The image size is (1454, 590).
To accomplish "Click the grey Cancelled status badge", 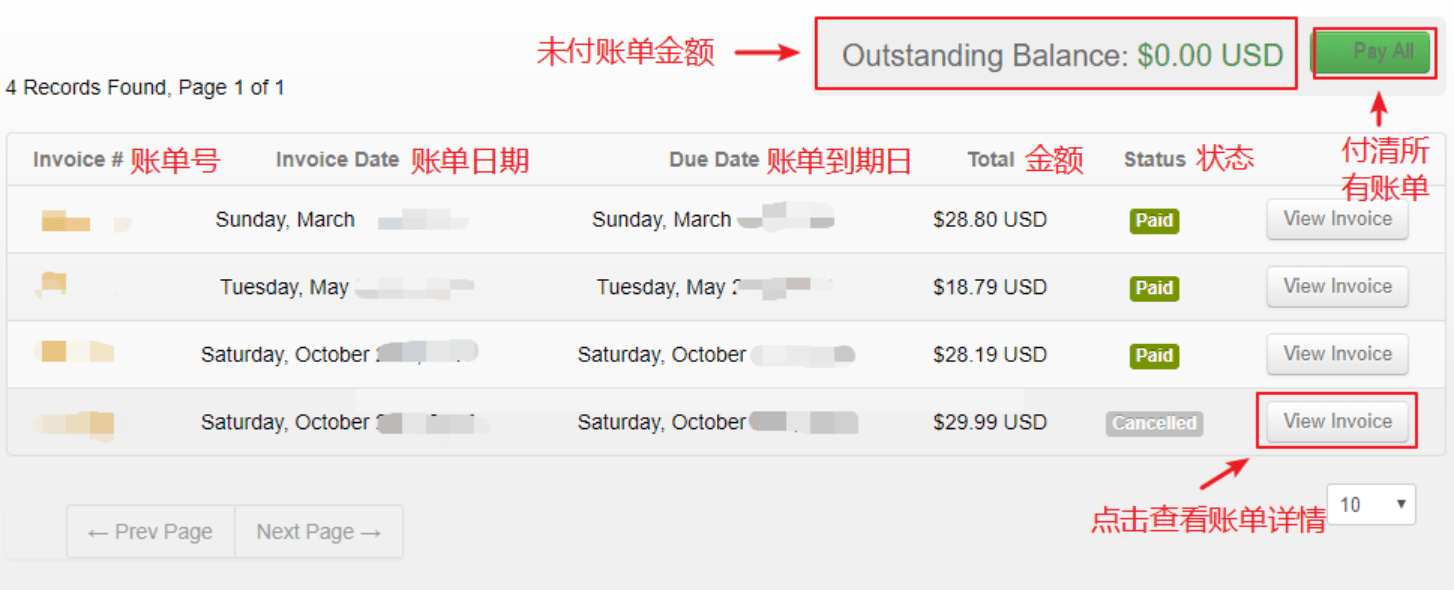I will (1154, 423).
